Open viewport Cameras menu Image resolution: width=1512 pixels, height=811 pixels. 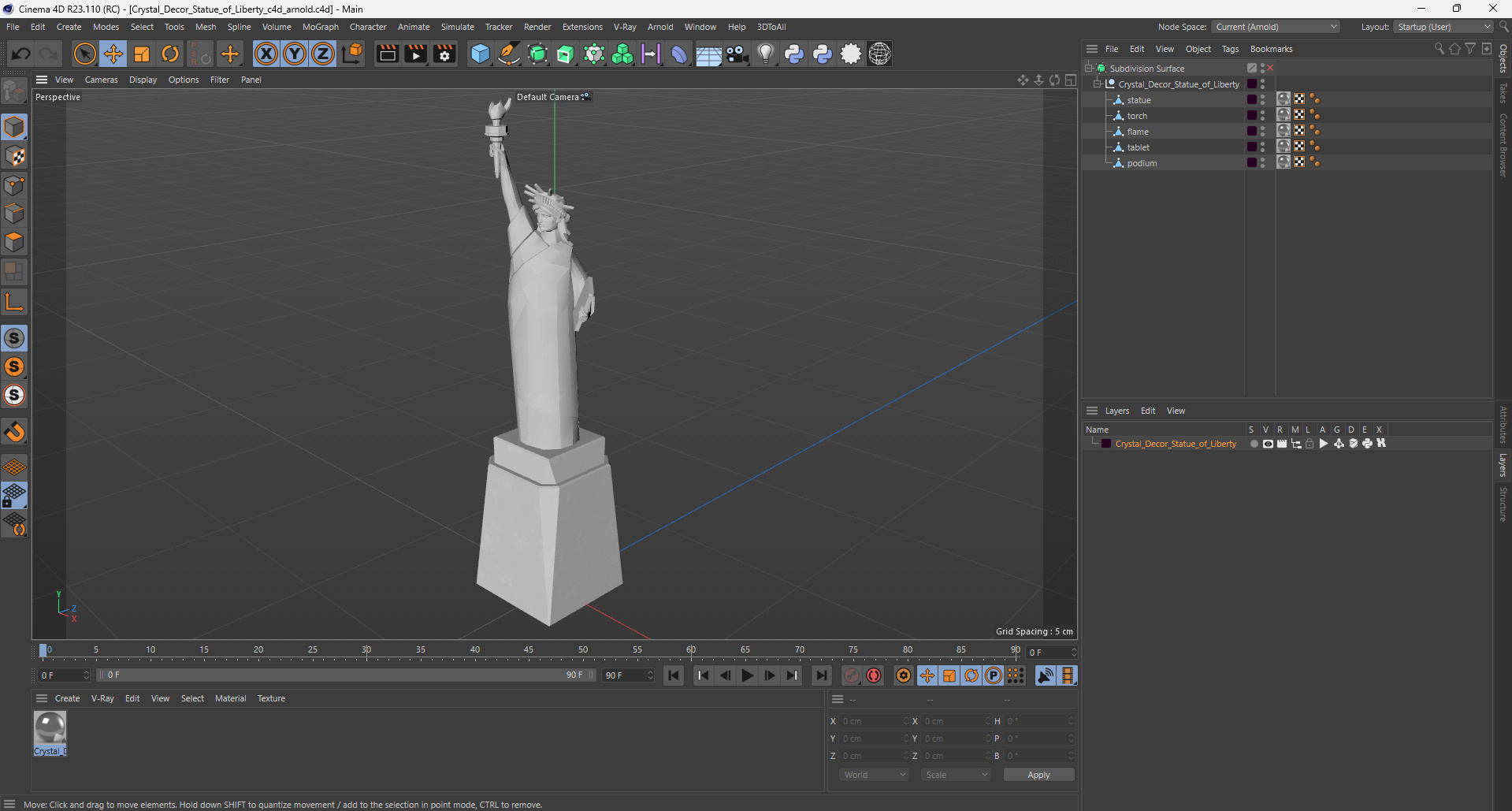(x=101, y=80)
